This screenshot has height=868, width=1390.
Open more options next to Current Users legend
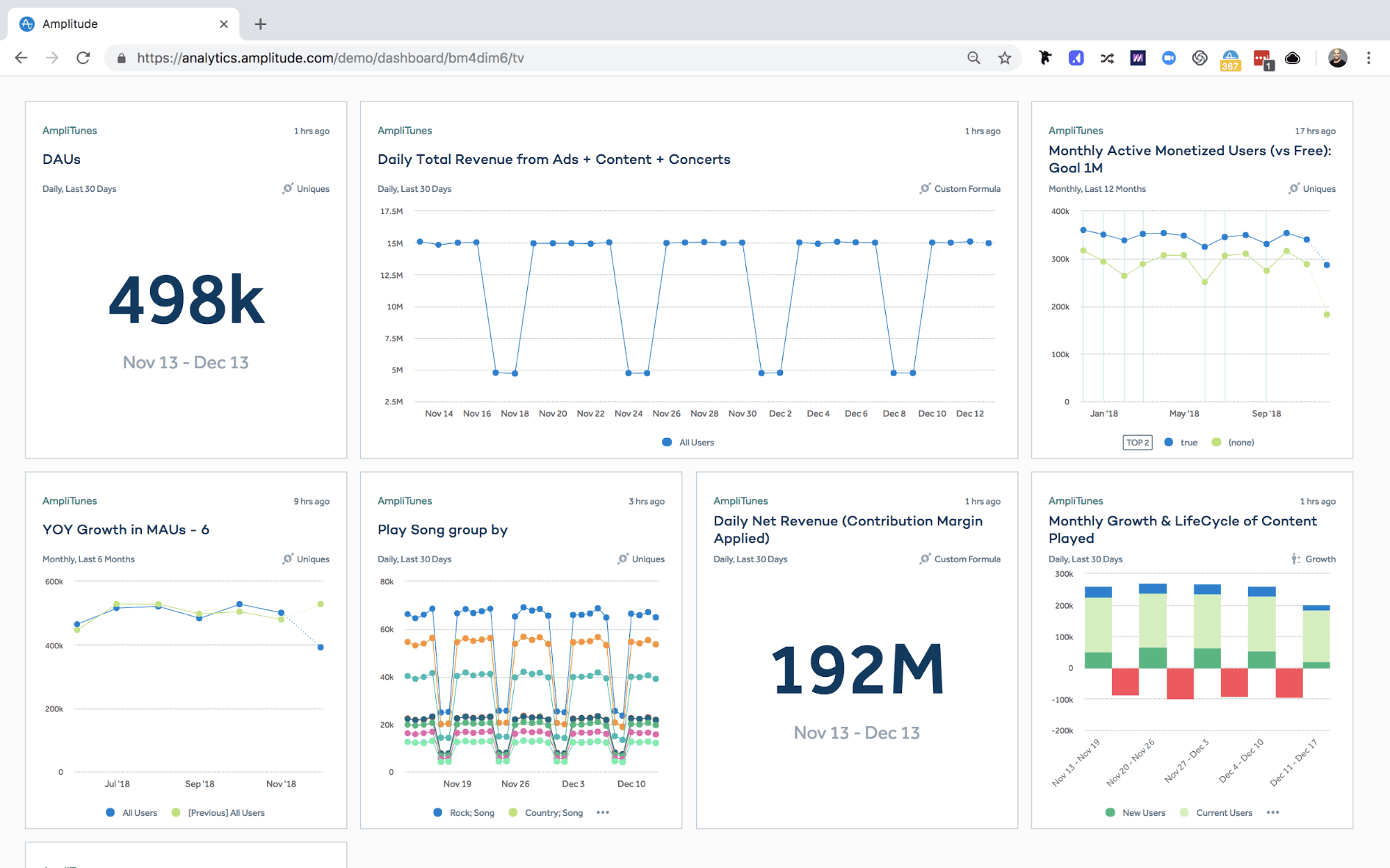[x=1272, y=812]
